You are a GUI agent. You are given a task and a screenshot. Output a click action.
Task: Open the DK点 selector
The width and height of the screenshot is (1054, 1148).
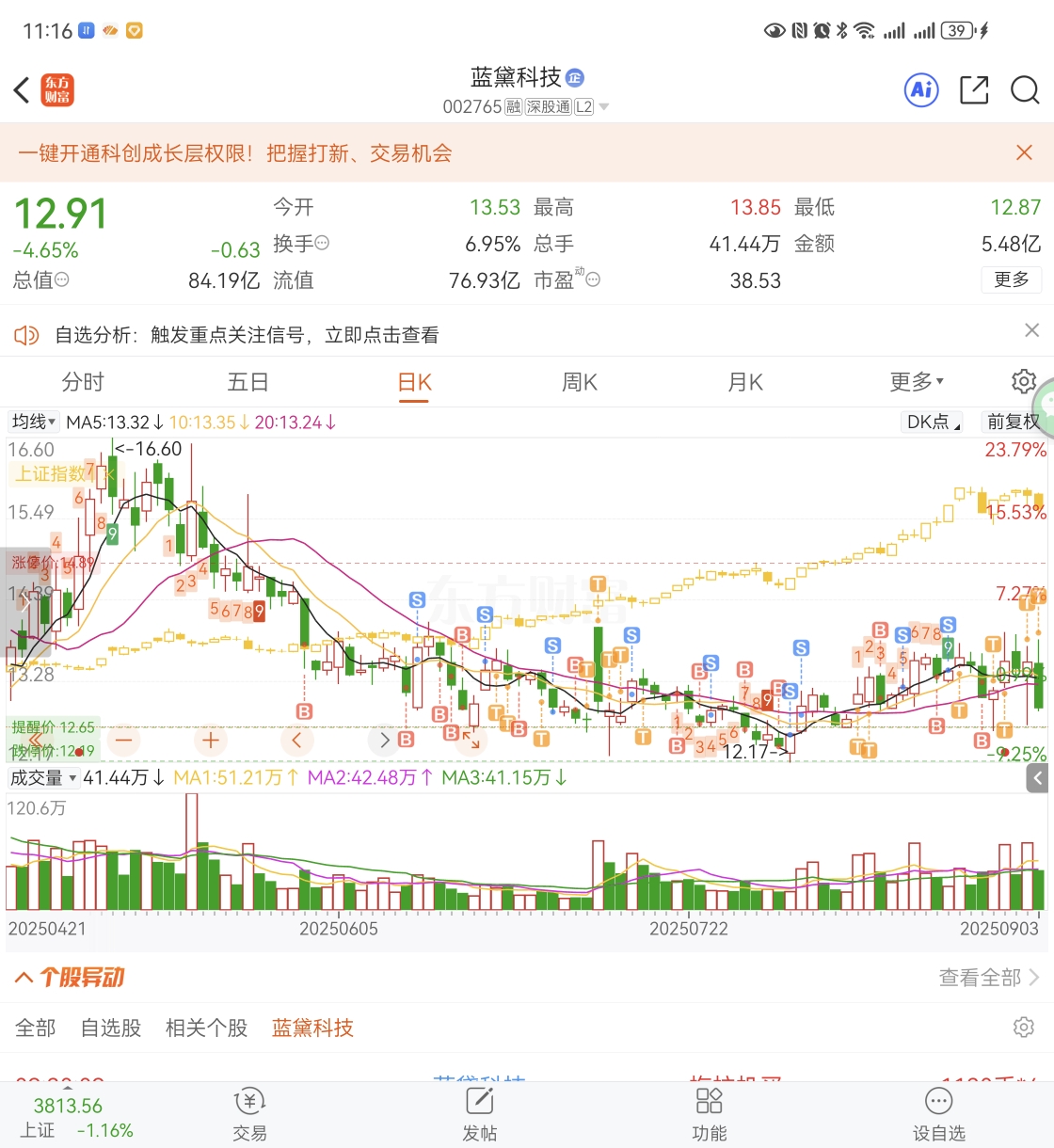933,422
